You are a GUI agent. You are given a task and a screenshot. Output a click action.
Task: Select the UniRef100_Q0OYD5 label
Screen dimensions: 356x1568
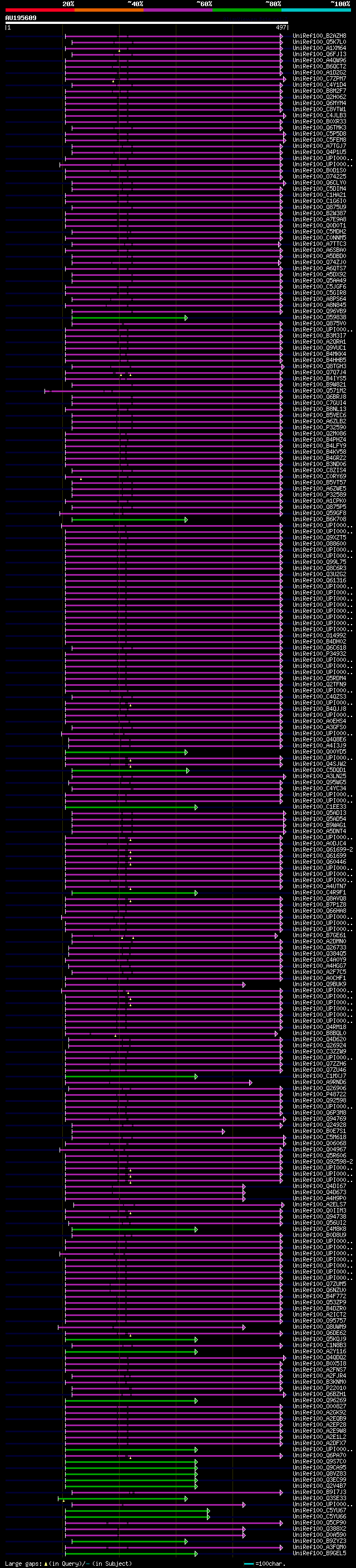(319, 753)
